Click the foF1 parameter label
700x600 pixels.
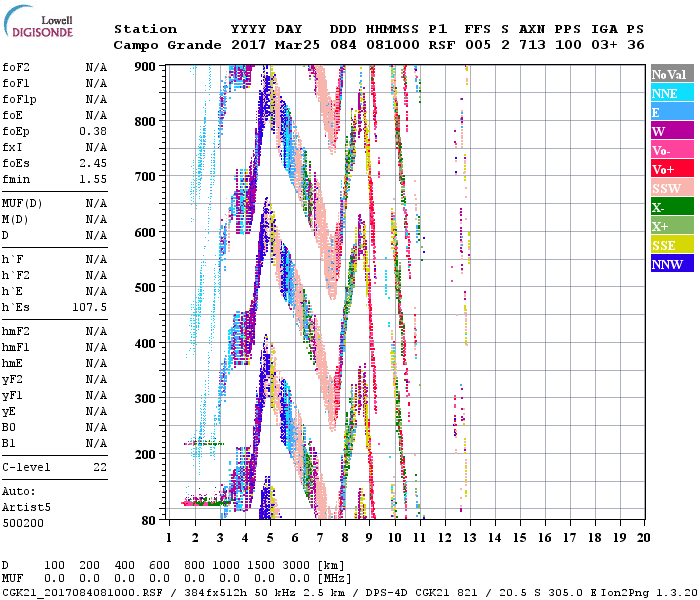[x=16, y=83]
